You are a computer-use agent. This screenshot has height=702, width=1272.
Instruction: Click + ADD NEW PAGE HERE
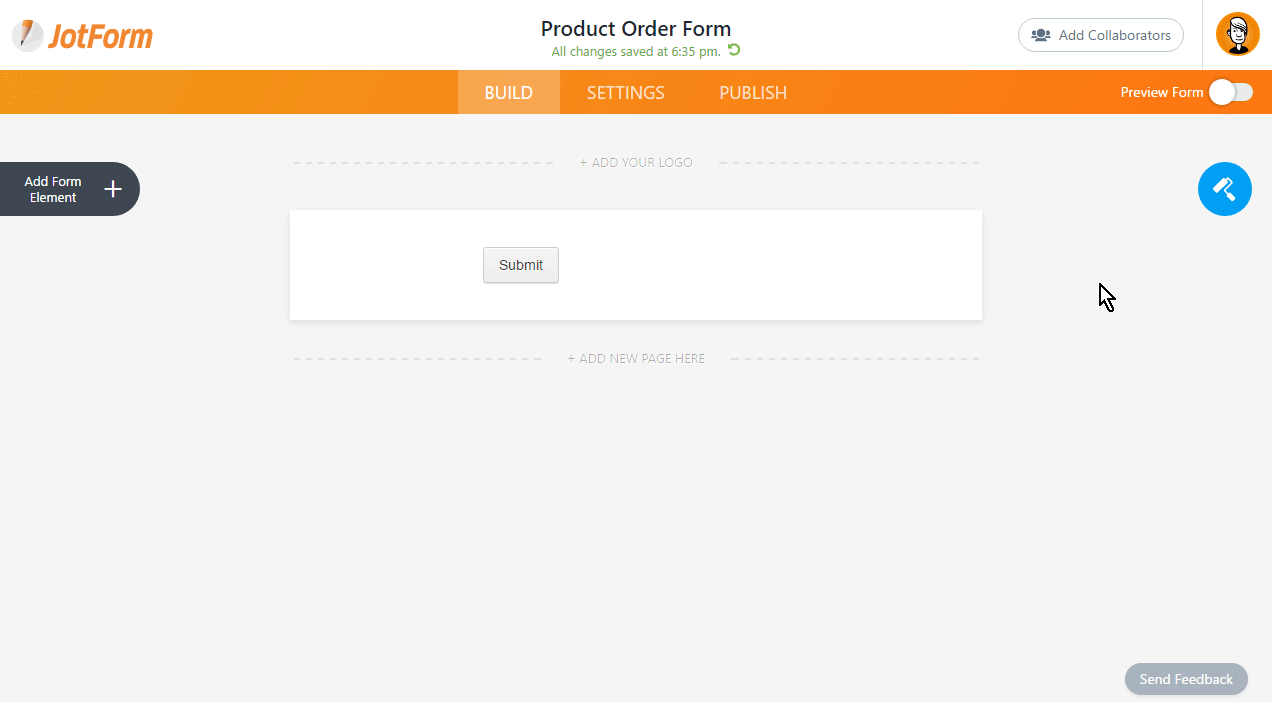click(x=636, y=358)
